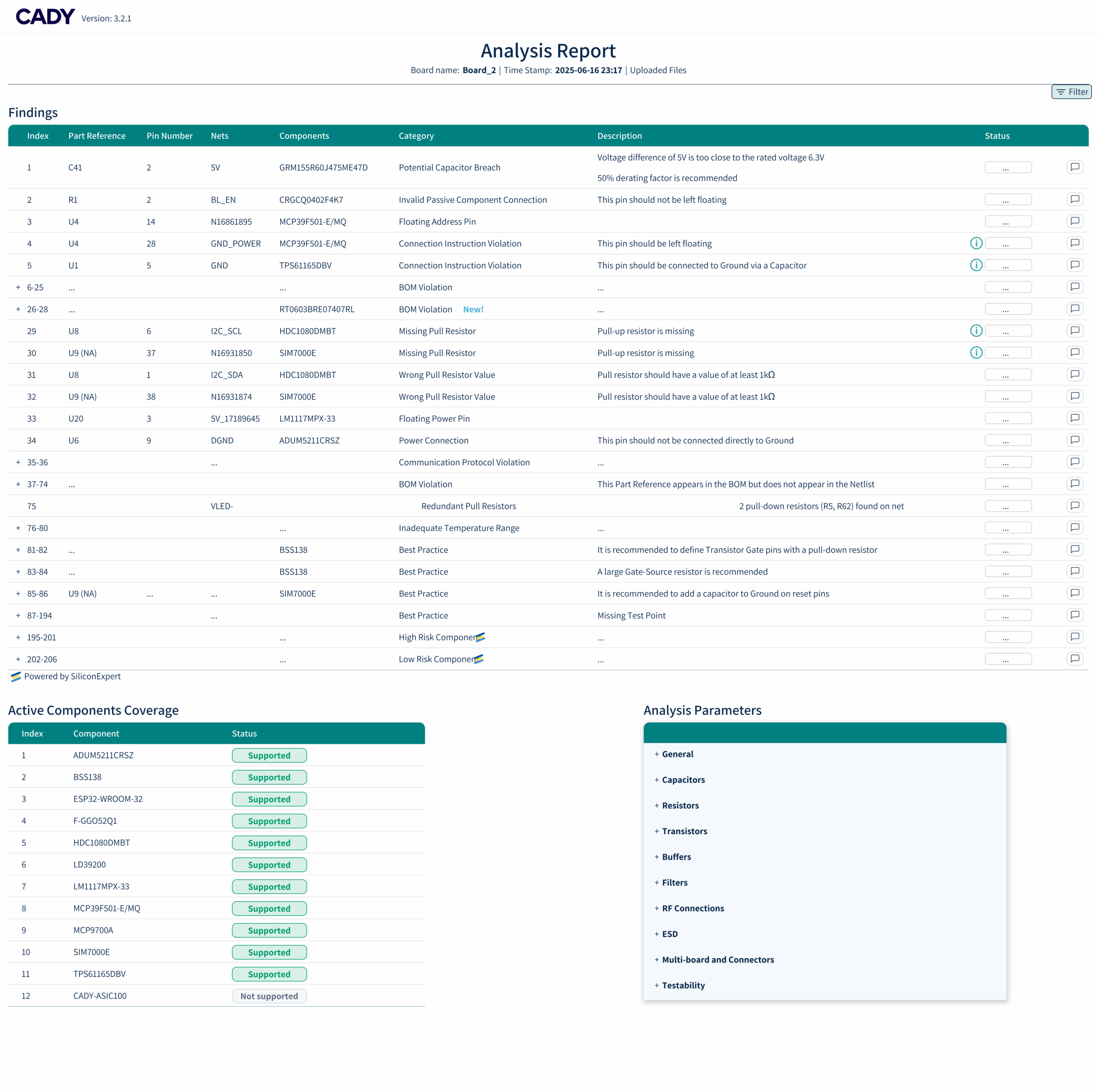The width and height of the screenshot is (1097, 1092).
Task: Click the comment icon on Missing Test Point row
Action: (1074, 615)
